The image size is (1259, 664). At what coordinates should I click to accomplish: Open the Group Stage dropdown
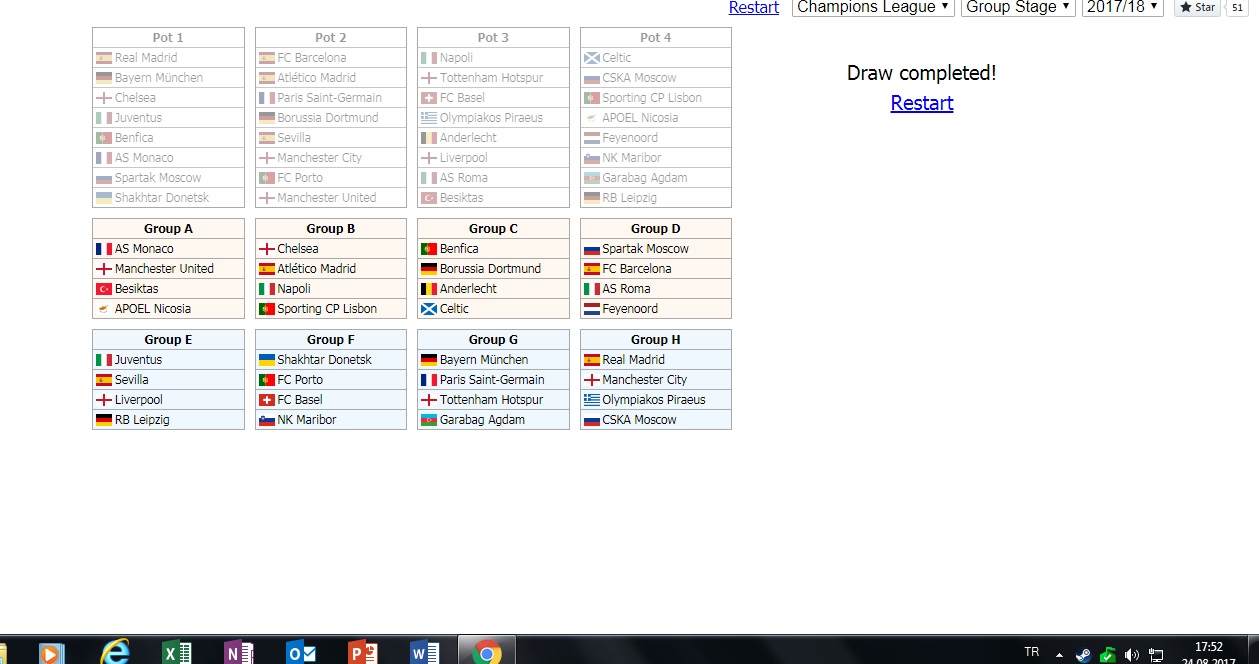pyautogui.click(x=1018, y=7)
